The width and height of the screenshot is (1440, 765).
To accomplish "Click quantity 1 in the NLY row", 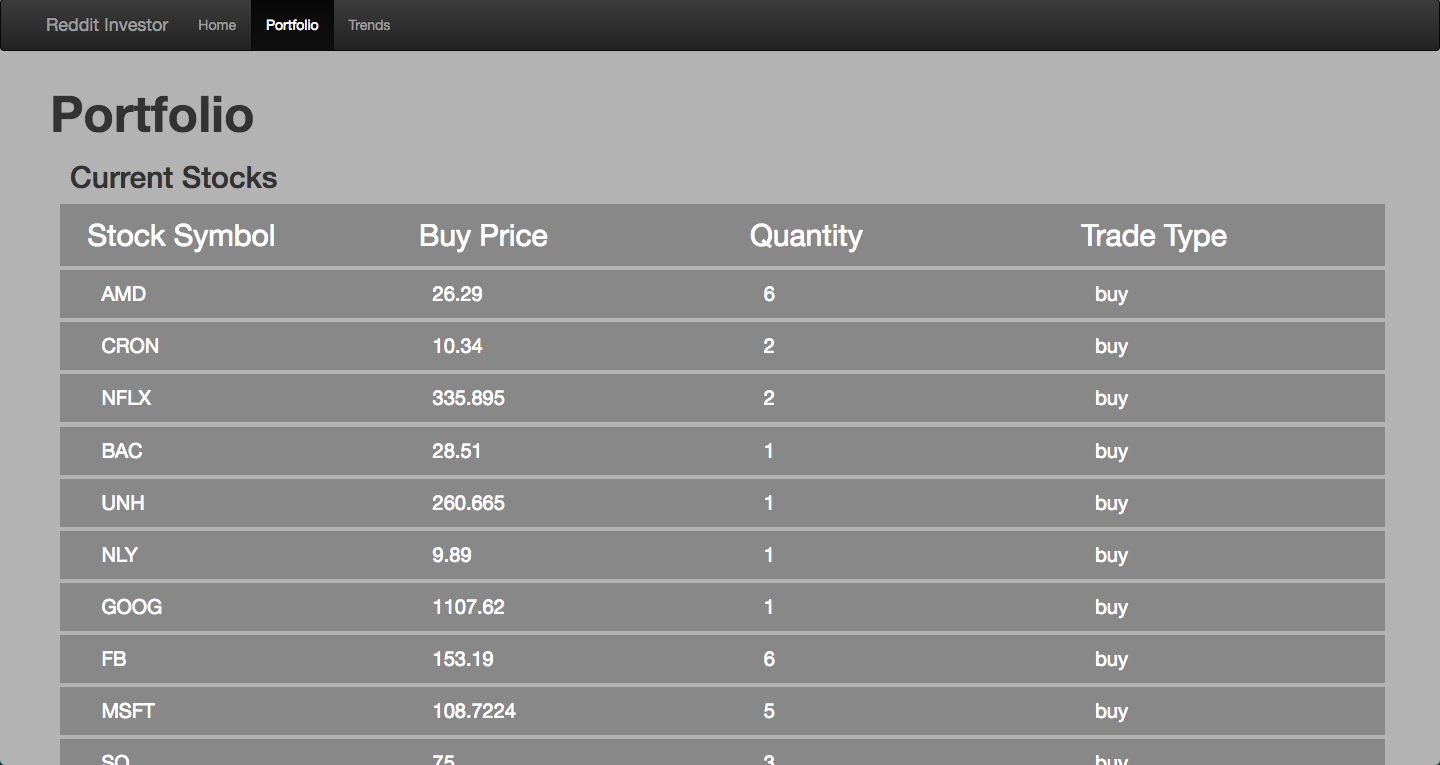I will pos(769,555).
